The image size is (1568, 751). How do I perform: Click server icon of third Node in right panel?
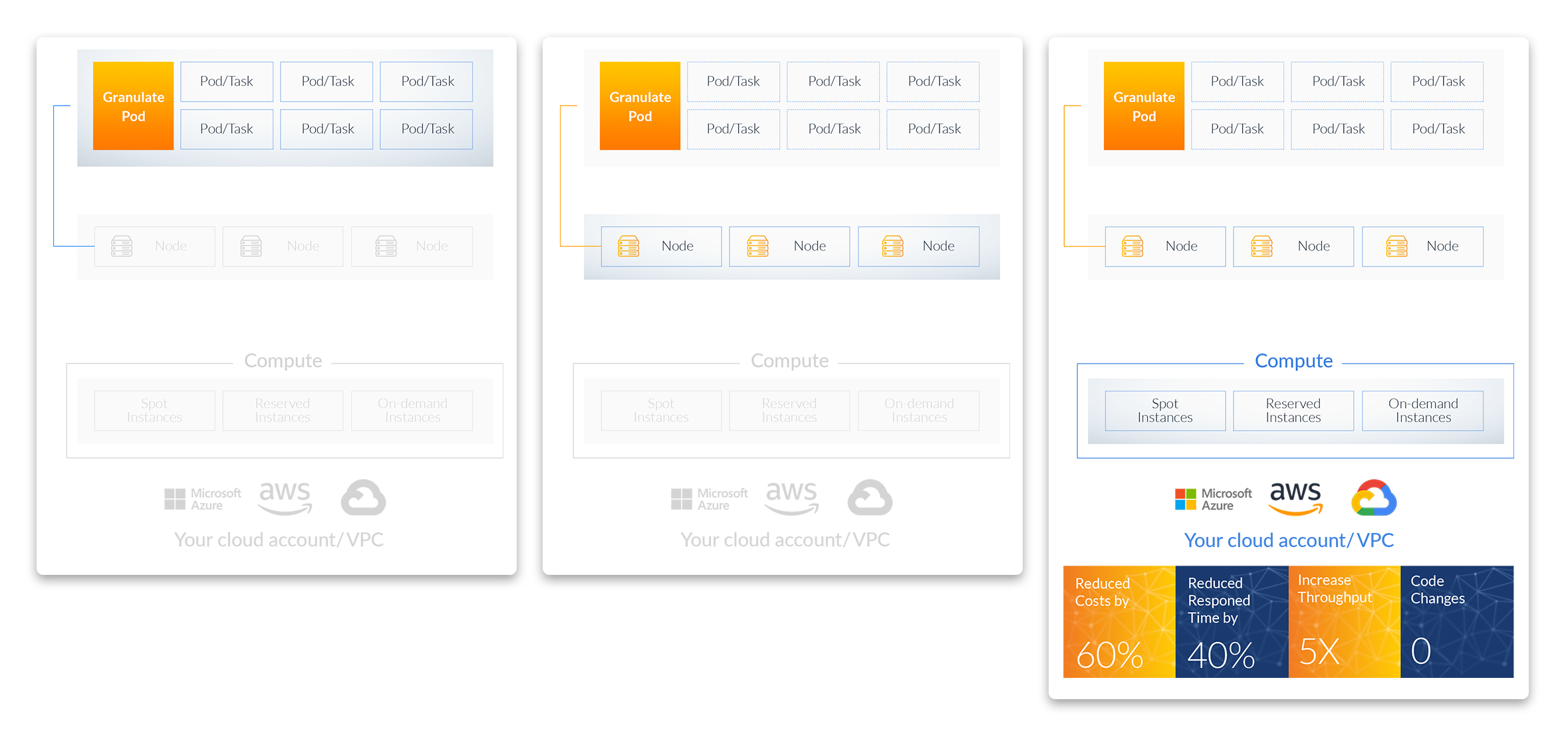[x=1396, y=247]
